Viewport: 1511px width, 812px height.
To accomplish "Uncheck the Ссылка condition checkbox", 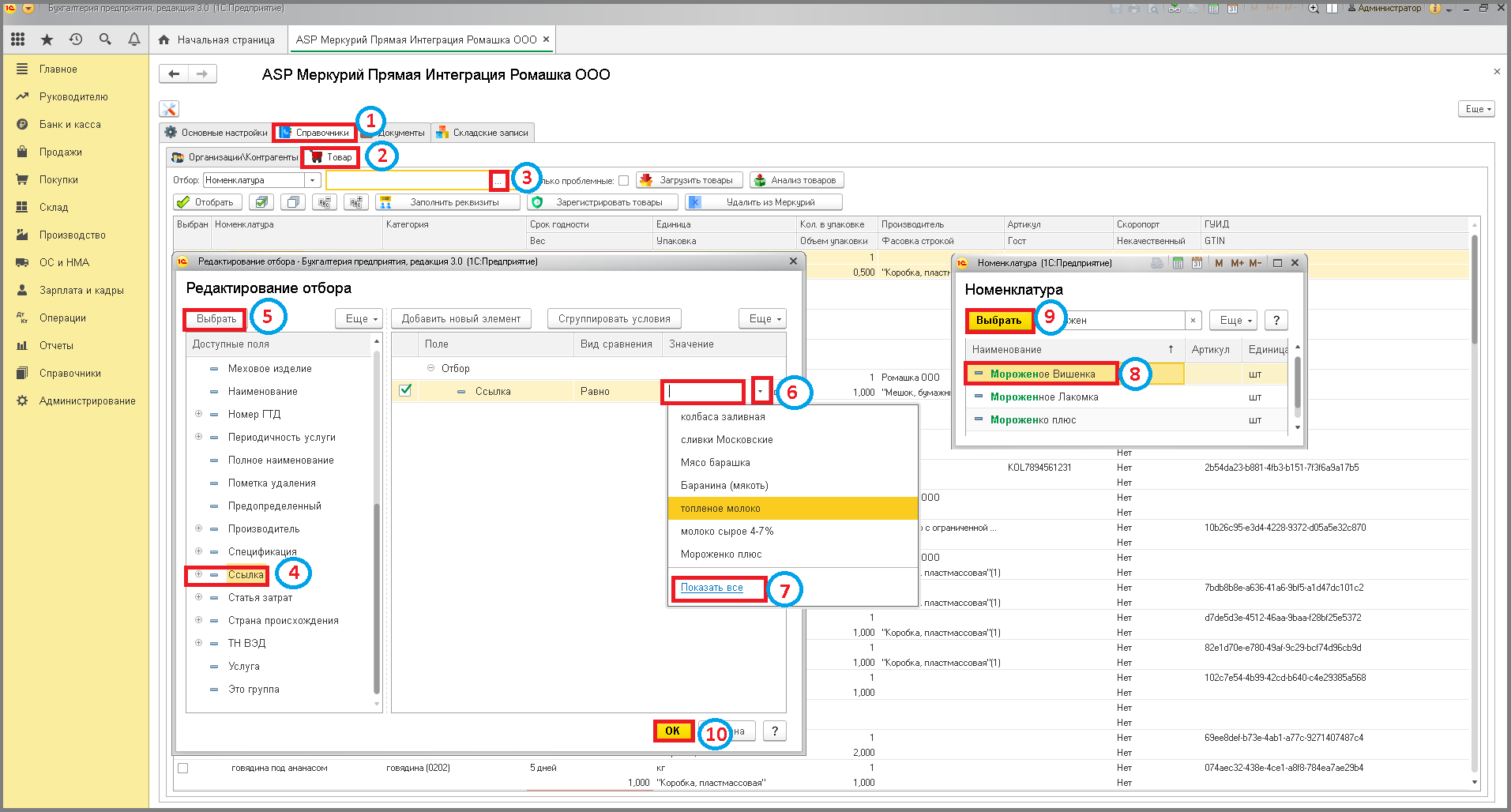I will pyautogui.click(x=405, y=390).
